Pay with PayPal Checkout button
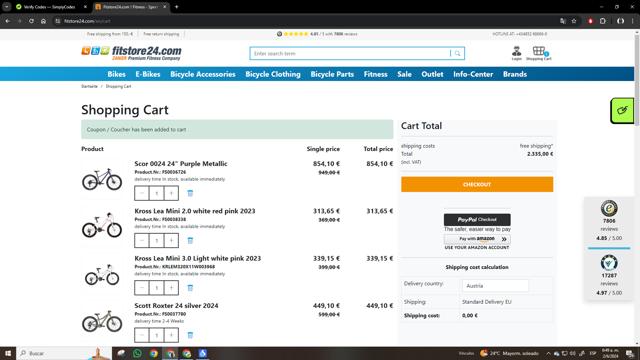Image resolution: width=640 pixels, height=360 pixels. coord(477,220)
